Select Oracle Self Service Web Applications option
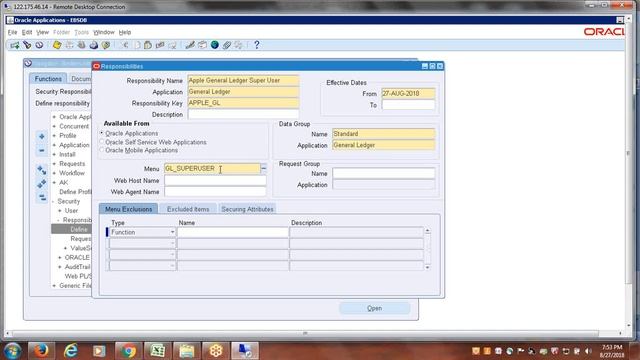Screen dimensions: 640x360 pyautogui.click(x=102, y=142)
